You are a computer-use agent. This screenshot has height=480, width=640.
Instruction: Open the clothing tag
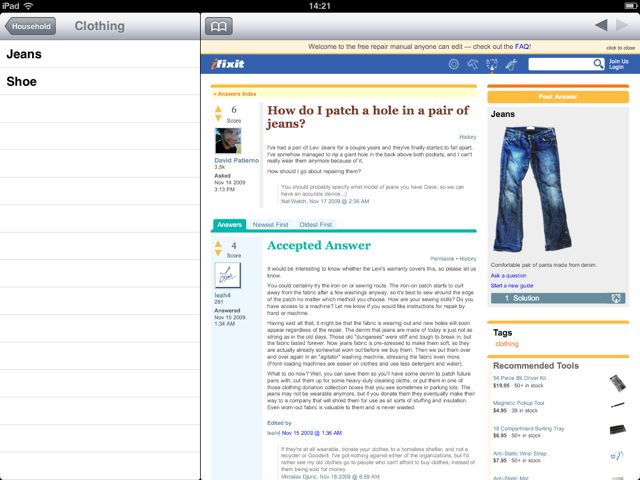tap(507, 344)
